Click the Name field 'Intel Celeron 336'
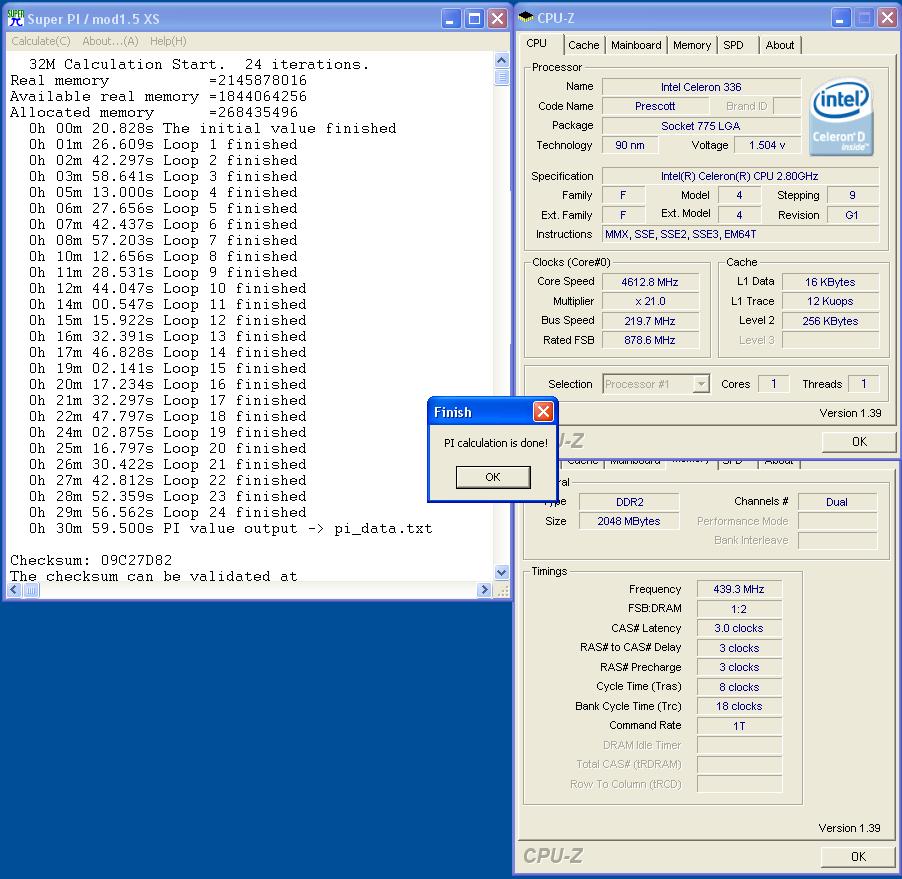 pos(701,87)
